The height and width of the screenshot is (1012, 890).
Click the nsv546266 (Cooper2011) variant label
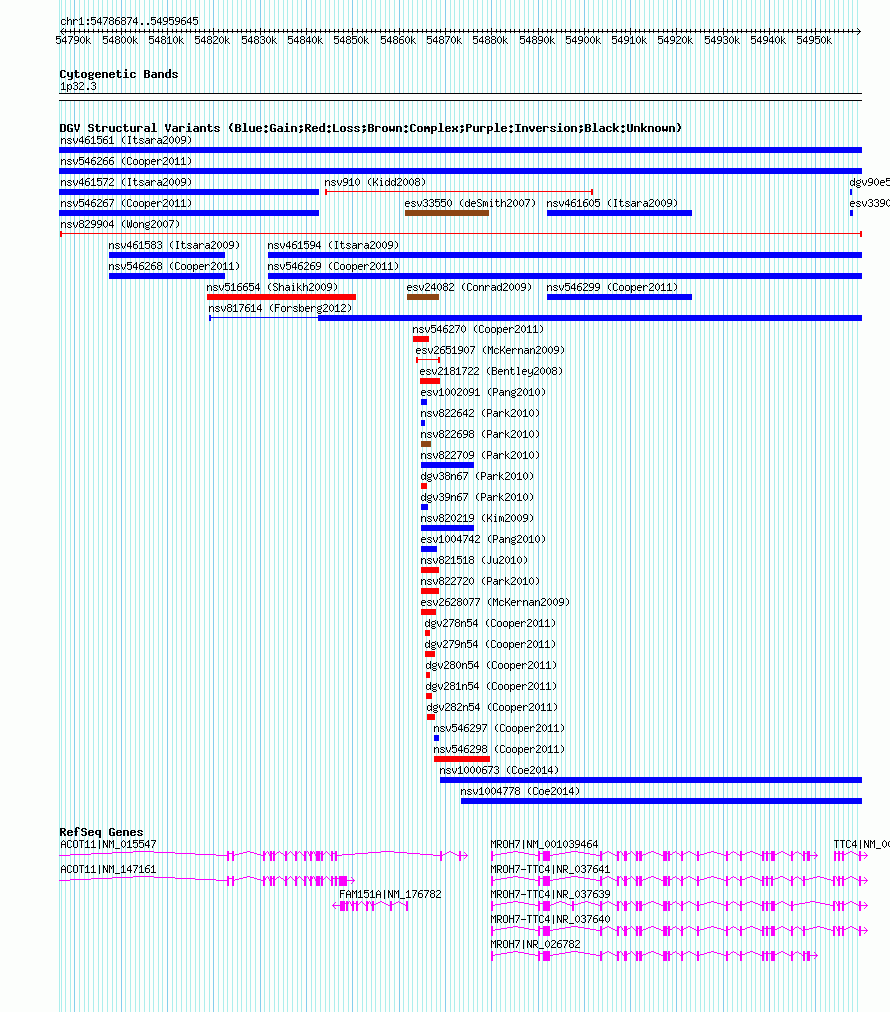[x=126, y=161]
